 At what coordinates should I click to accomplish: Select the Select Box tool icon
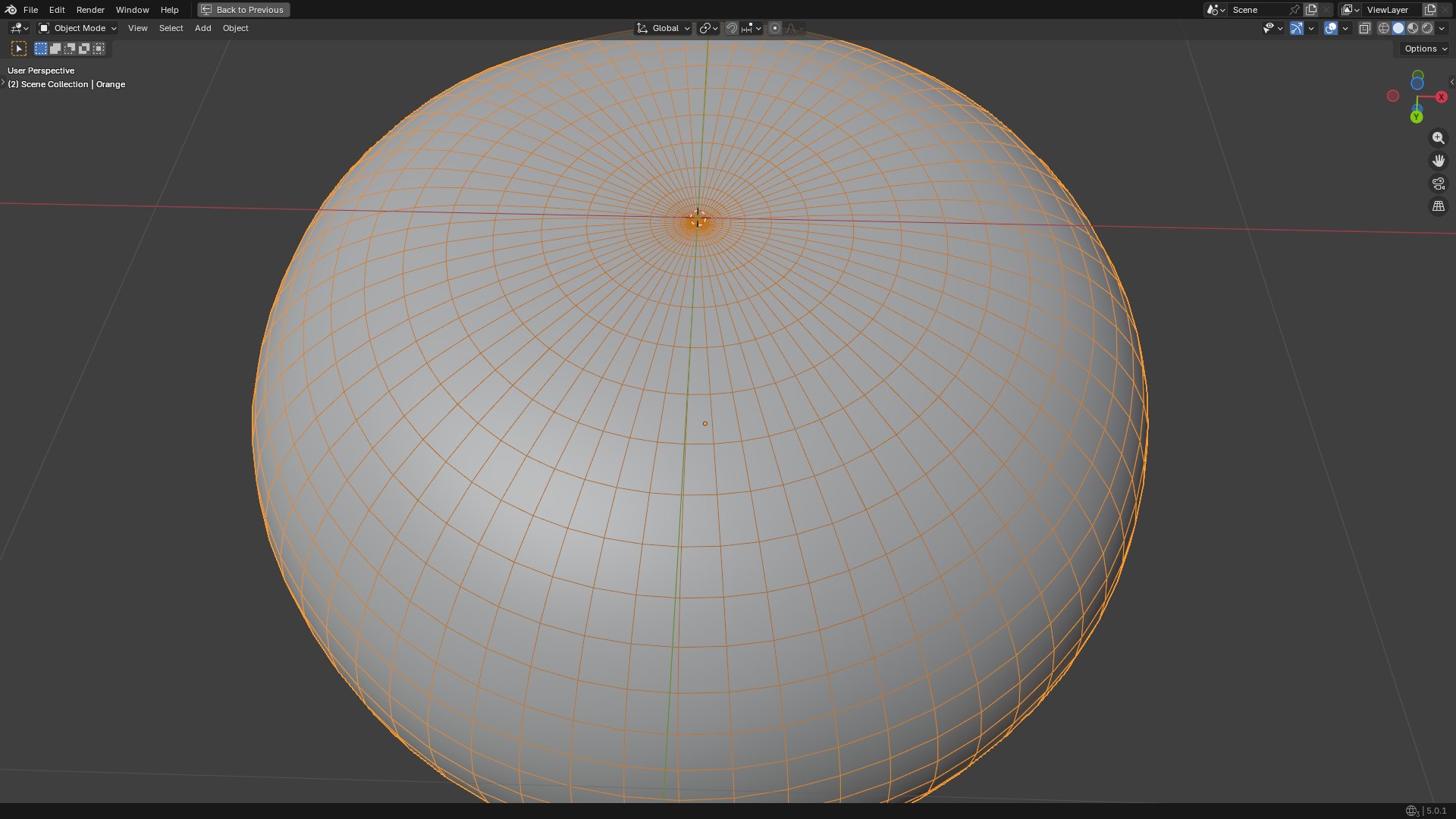[19, 49]
